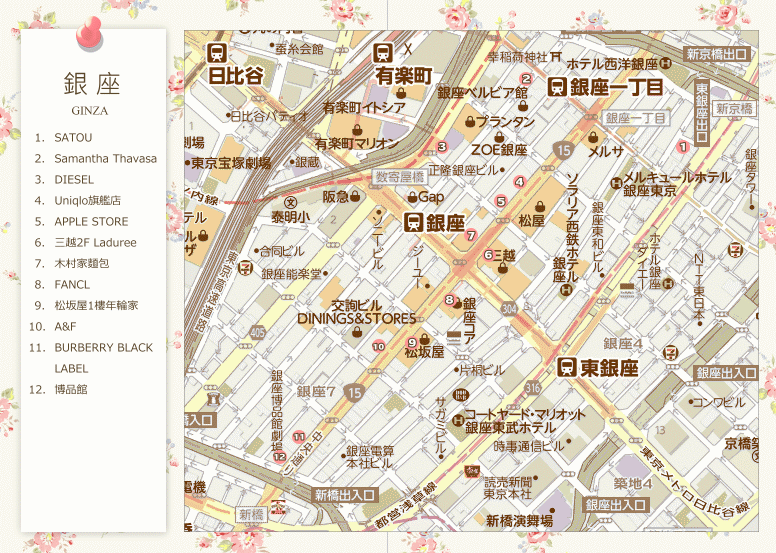
Task: Click the route 316 shield
Action: tap(533, 387)
